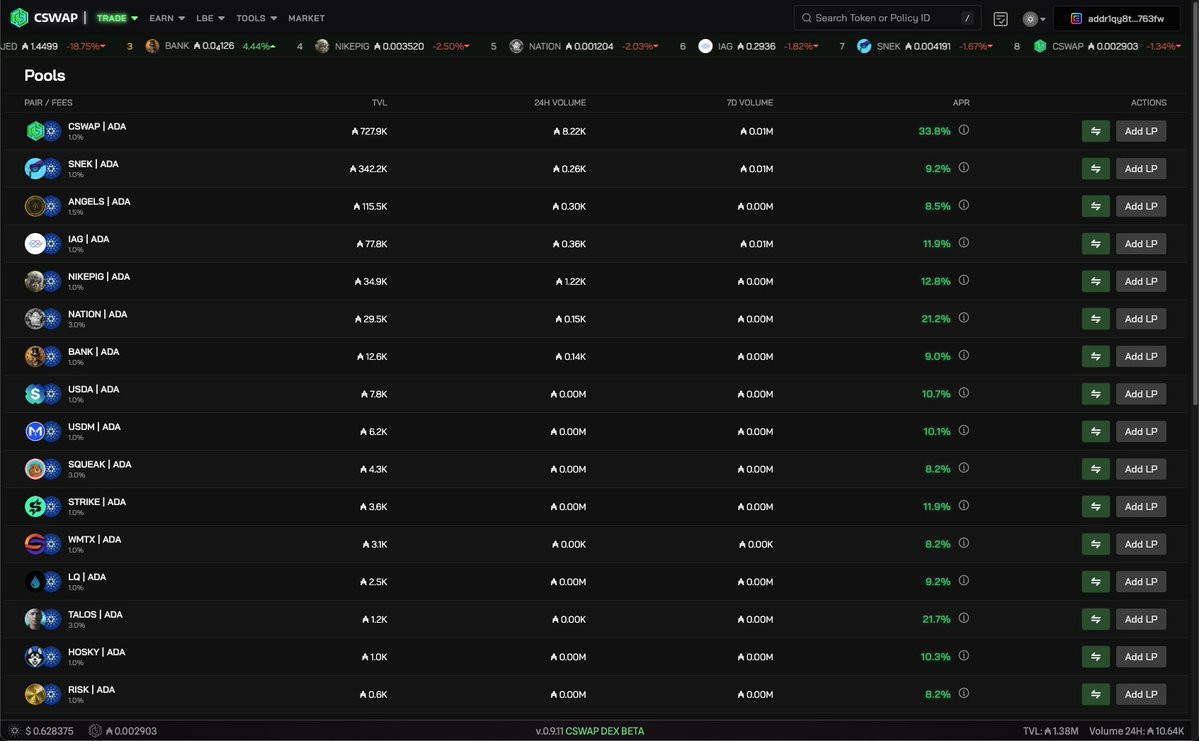Image resolution: width=1199 pixels, height=741 pixels.
Task: Swap on the ANGELS | ADA pool
Action: 1095,206
